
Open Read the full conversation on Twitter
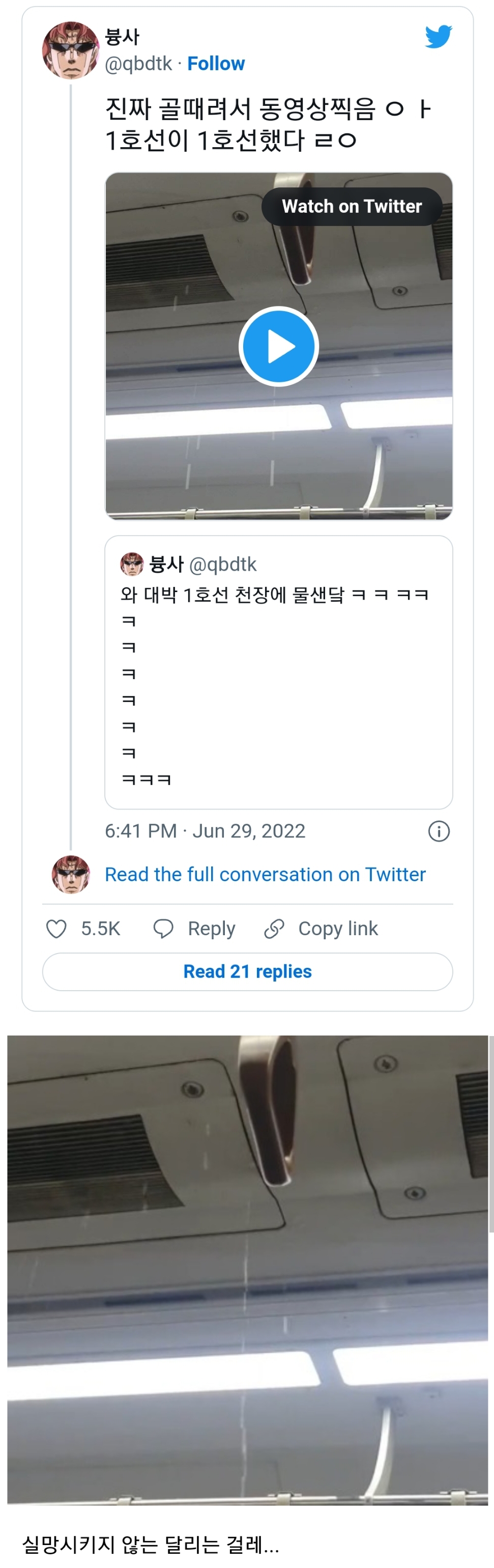[265, 875]
